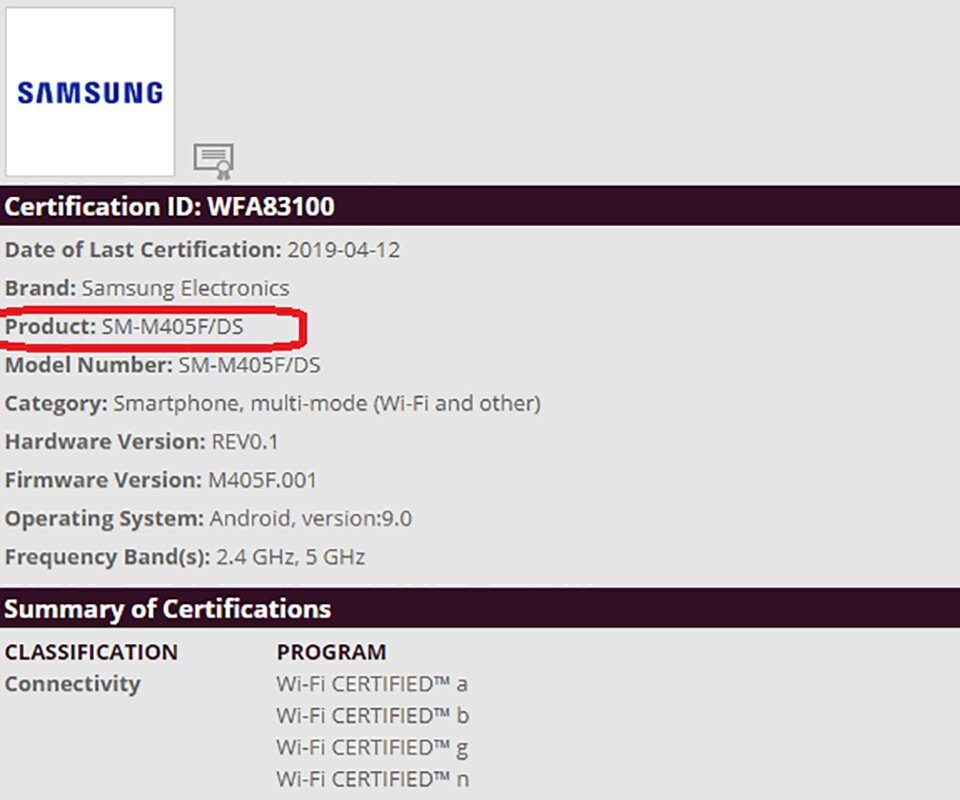
Task: Click the Firmware Version: label
Action: click(103, 480)
